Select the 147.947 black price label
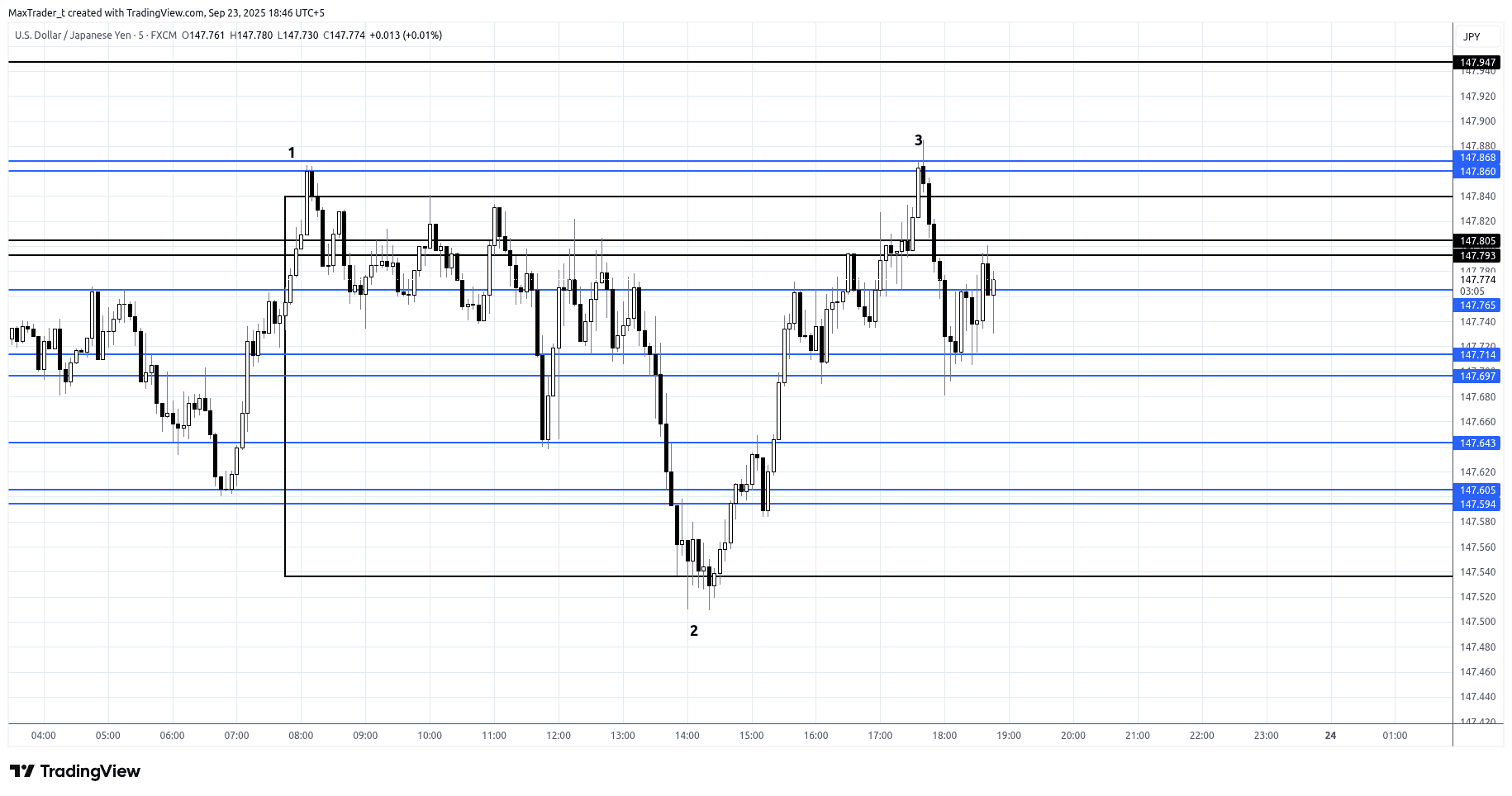 click(x=1476, y=63)
